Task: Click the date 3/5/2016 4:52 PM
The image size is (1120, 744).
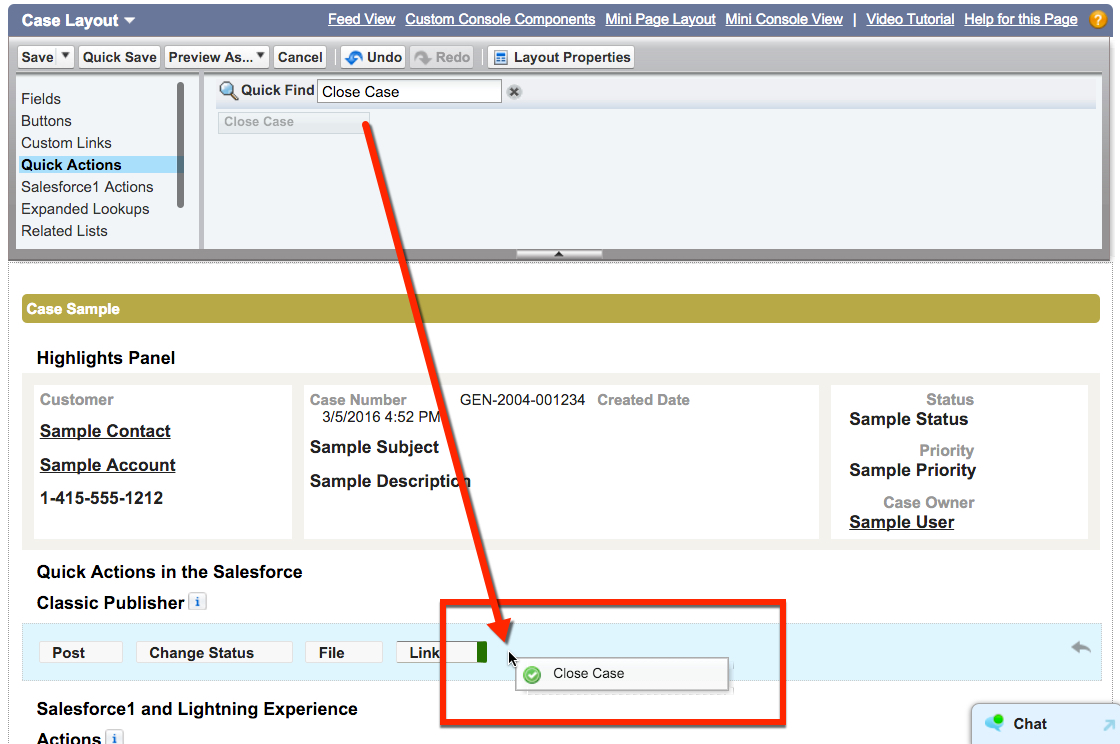Action: tap(381, 417)
